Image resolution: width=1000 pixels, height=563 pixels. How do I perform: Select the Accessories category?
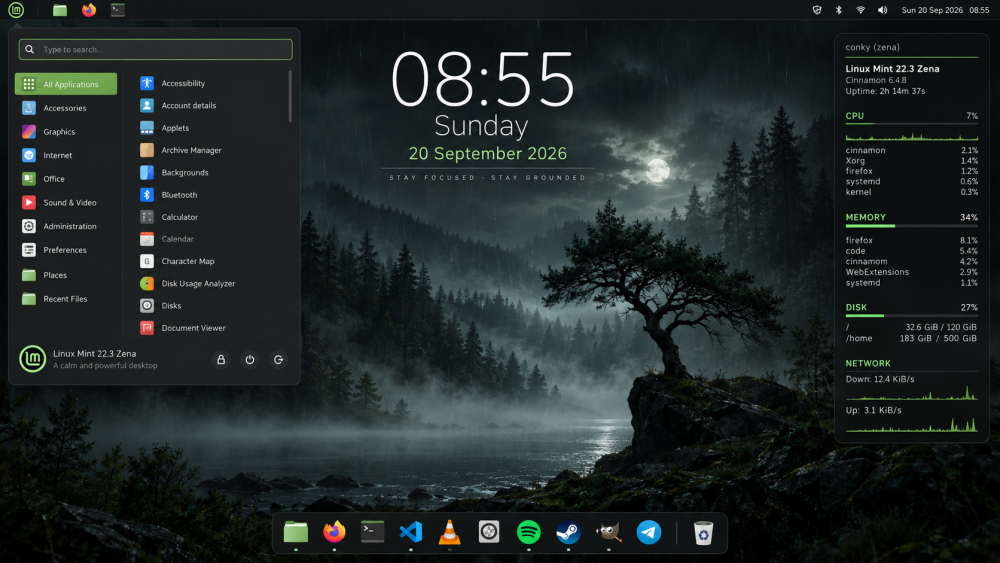coord(66,108)
